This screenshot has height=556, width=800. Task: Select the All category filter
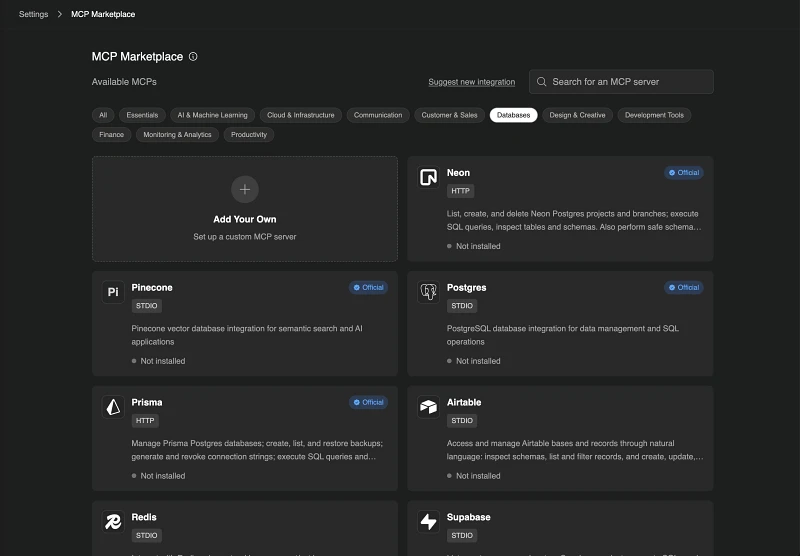tap(103, 115)
